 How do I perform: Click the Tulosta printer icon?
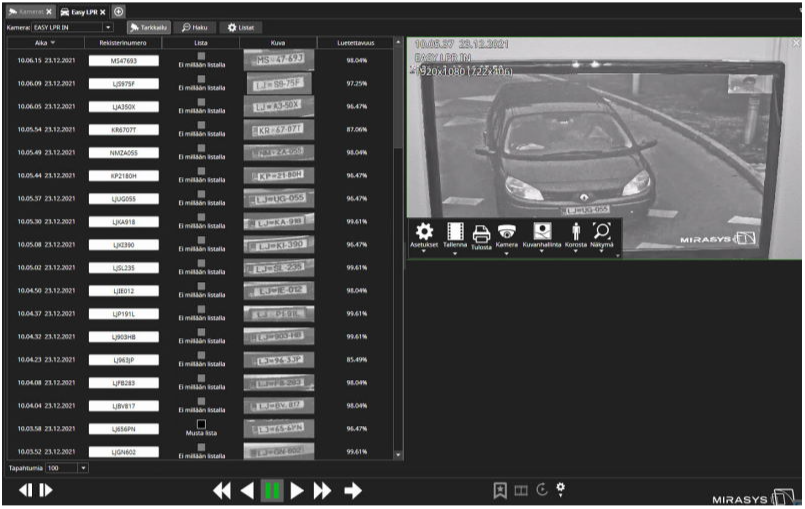coord(481,232)
